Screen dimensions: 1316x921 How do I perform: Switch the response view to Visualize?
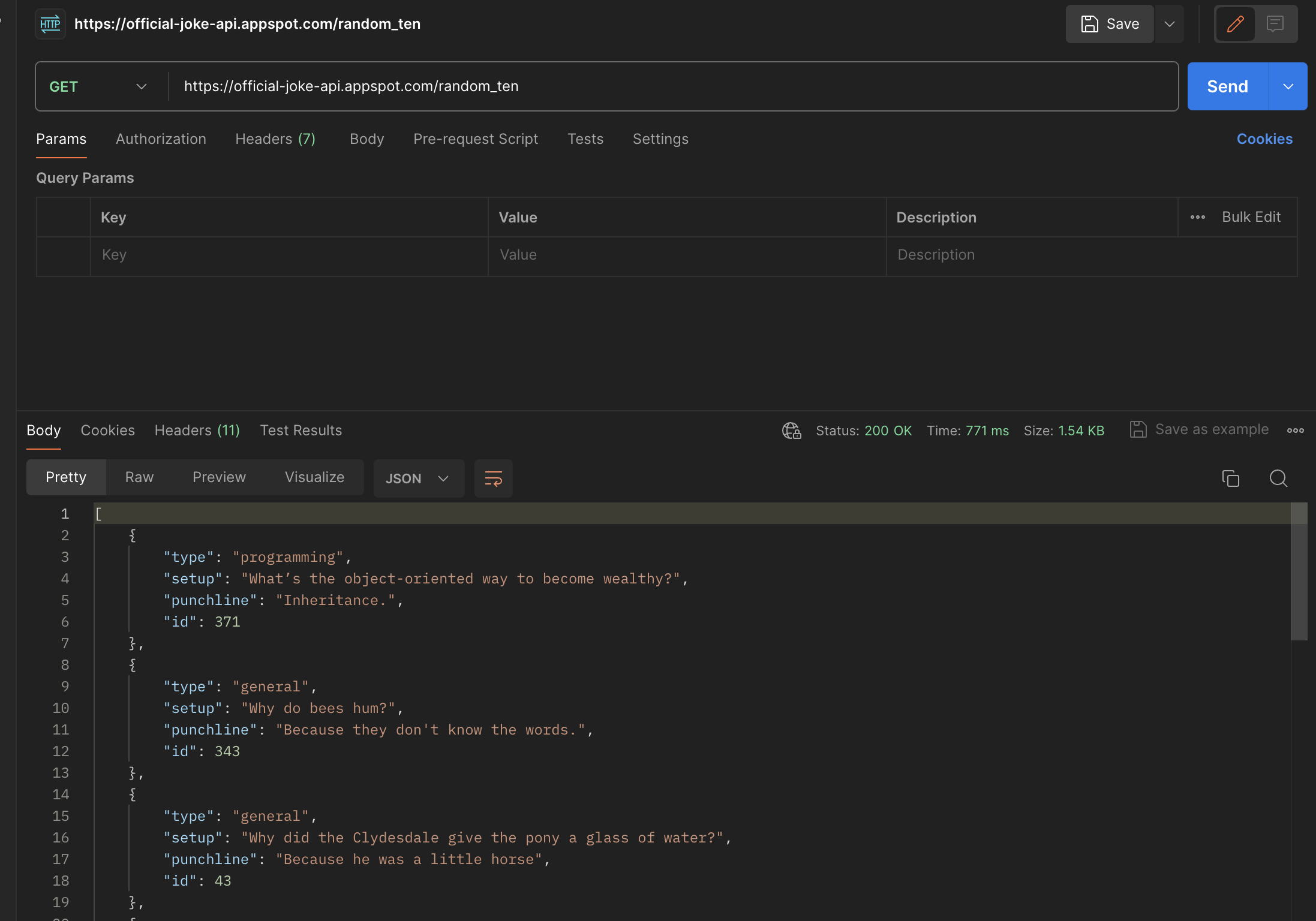[314, 477]
